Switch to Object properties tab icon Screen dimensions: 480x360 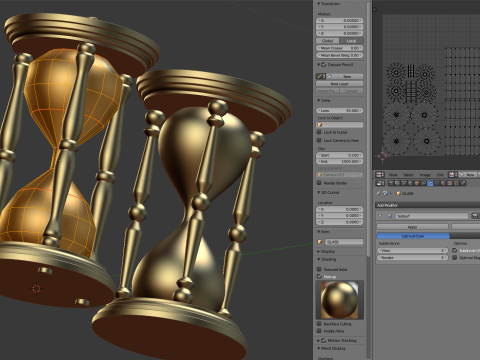[417, 183]
